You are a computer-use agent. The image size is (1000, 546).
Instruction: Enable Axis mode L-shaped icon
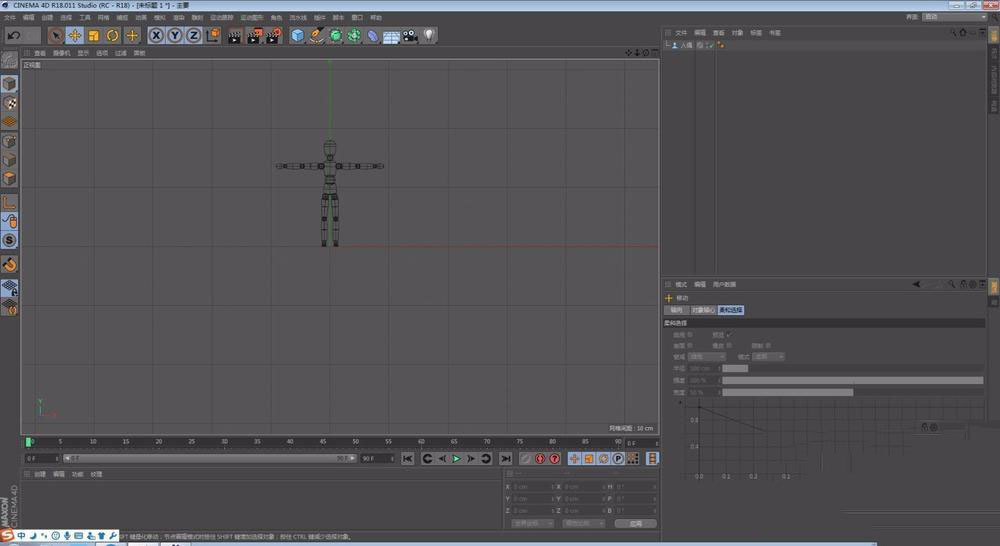click(10, 203)
